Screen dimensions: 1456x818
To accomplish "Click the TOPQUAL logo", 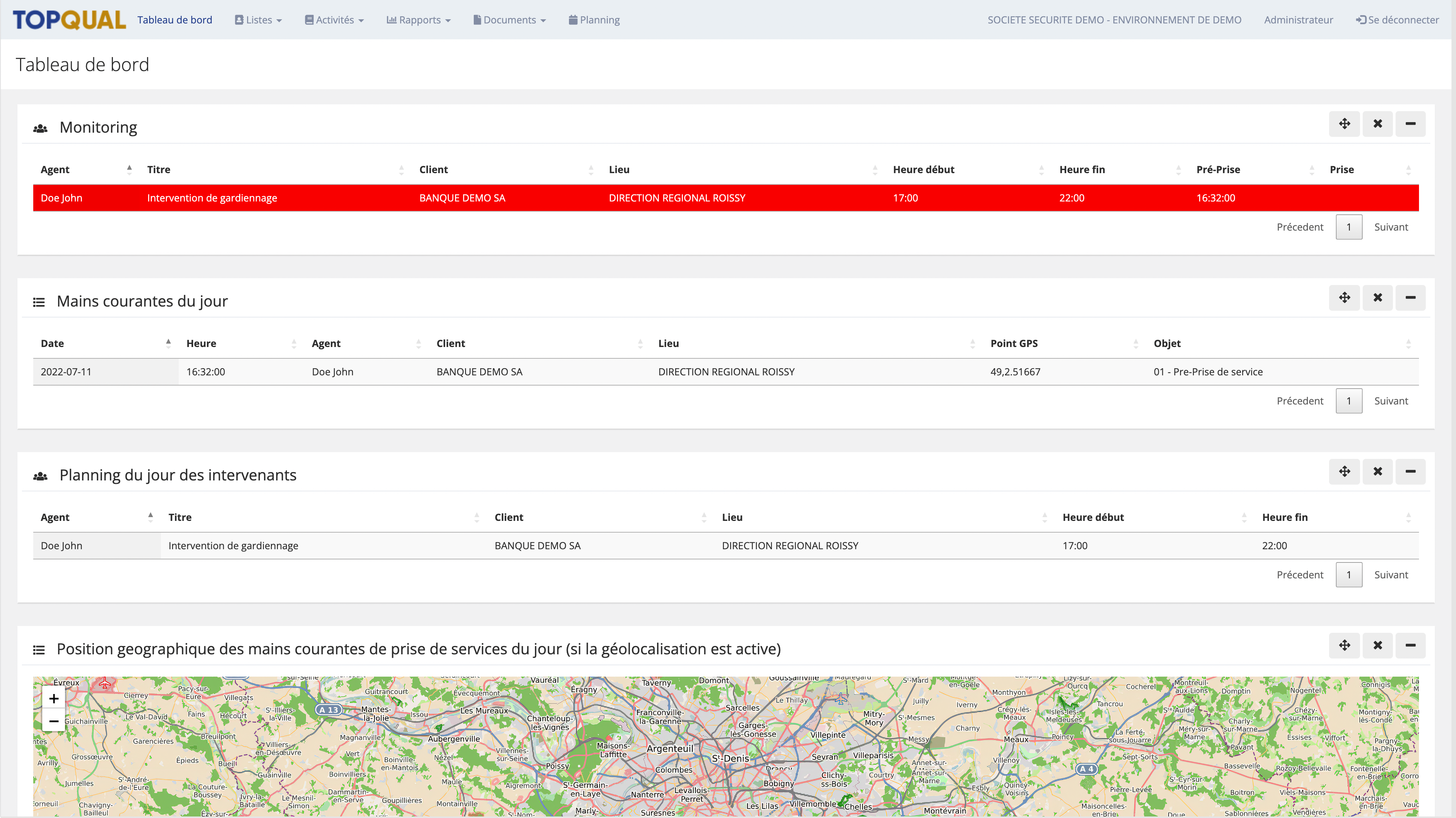I will (69, 20).
